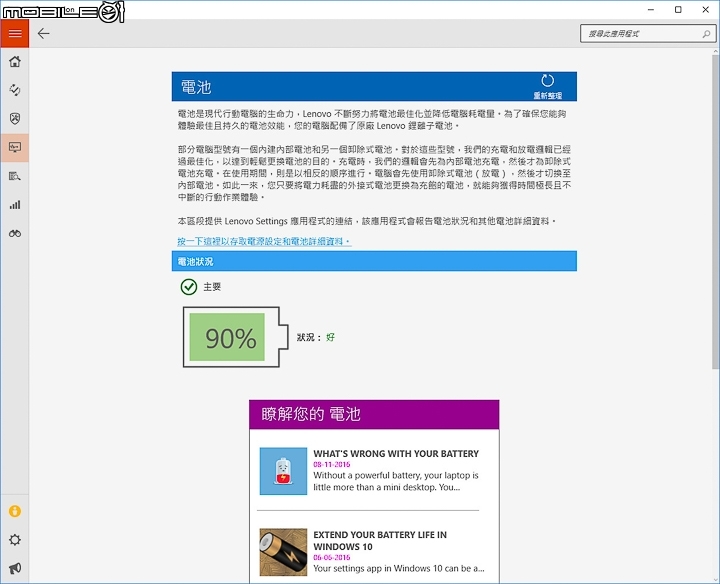Open the orange hamburger menu
Viewport: 720px width, 584px height.
point(15,34)
